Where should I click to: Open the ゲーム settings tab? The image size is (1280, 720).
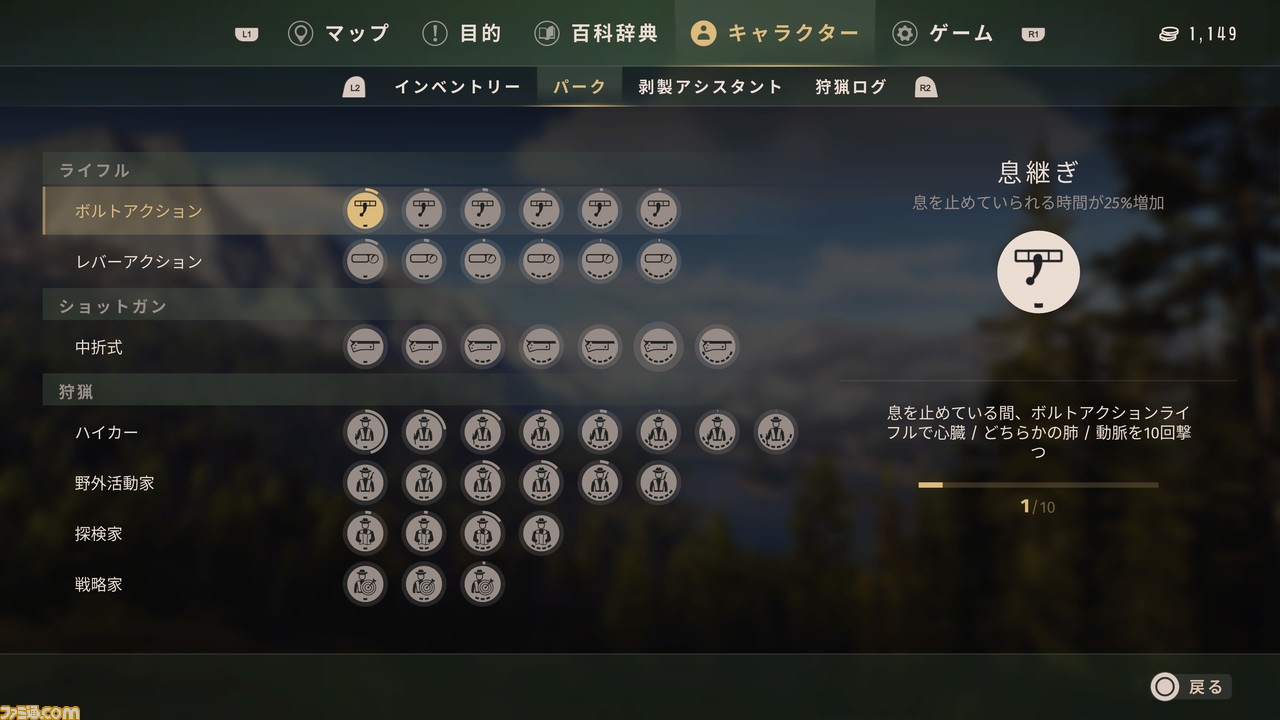[x=942, y=33]
